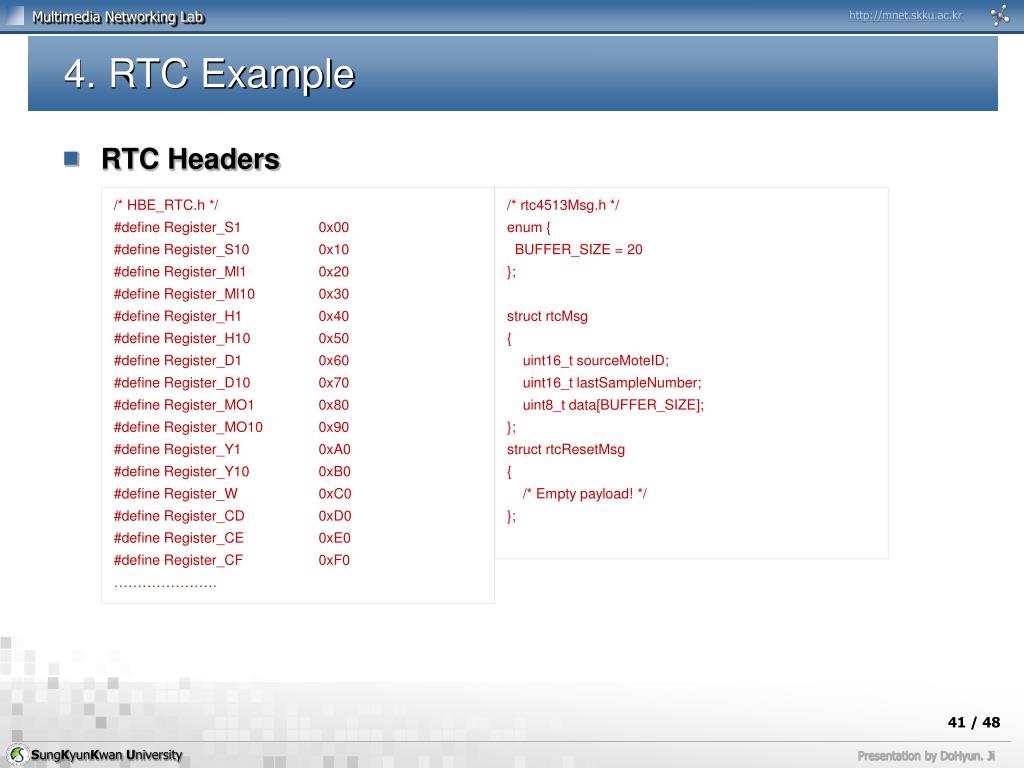Click 'uint16_t sourceMoteID;' line

pyautogui.click(x=596, y=360)
